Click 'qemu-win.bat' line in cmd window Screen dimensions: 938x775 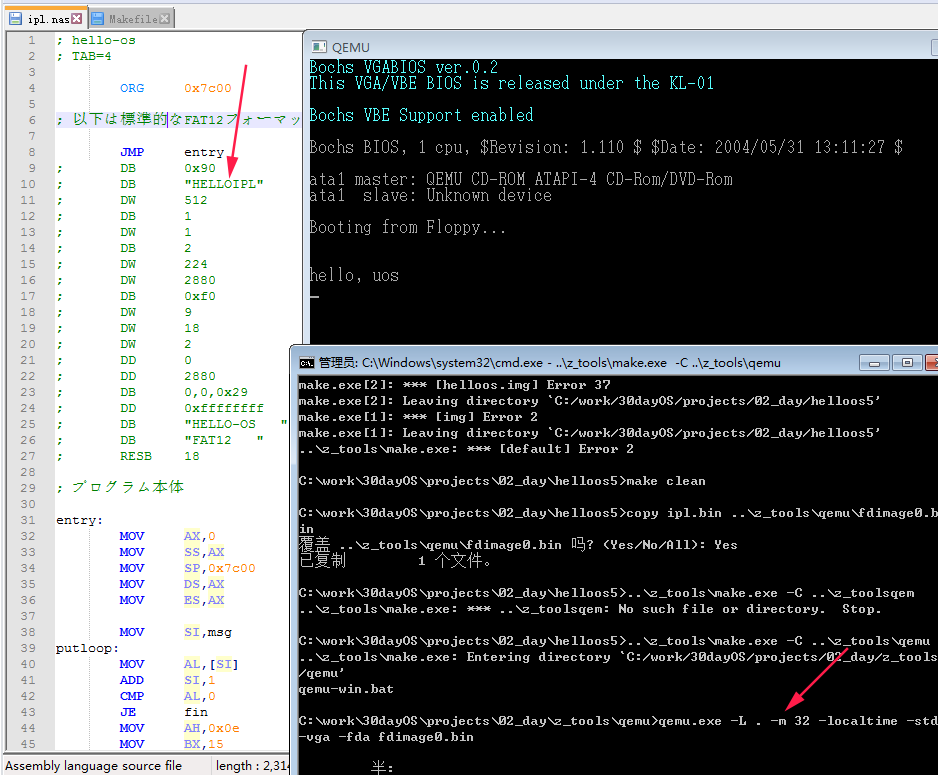346,689
